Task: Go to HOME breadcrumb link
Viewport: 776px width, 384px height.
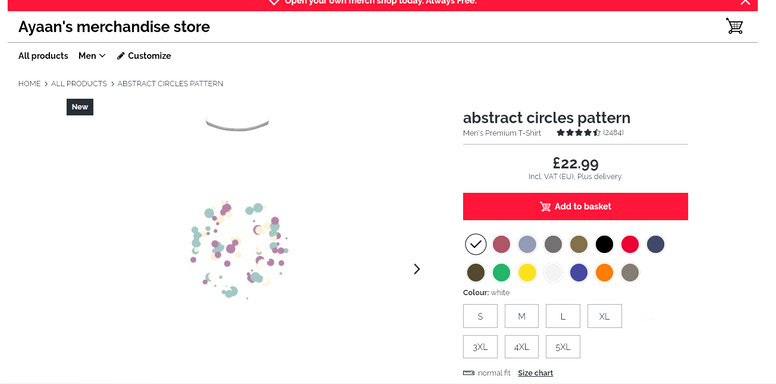Action: coord(29,84)
